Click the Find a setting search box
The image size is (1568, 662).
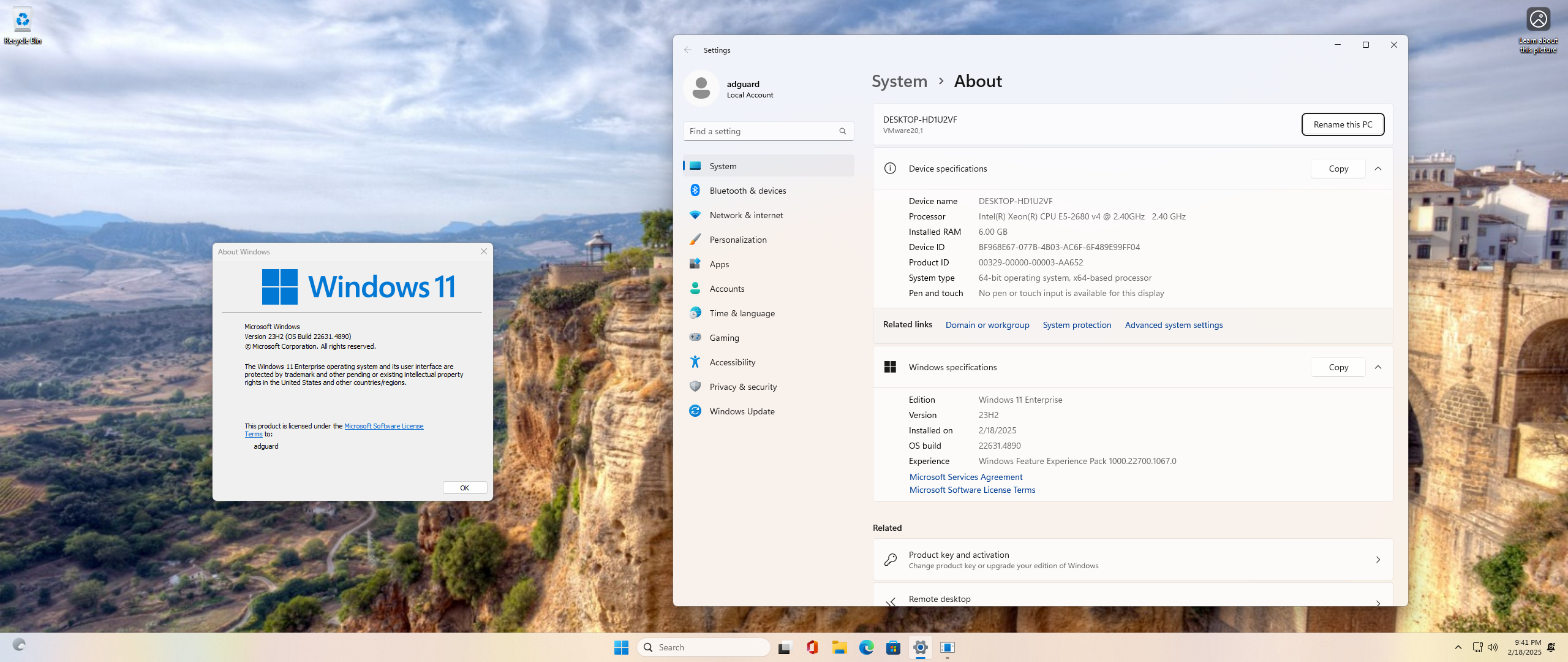point(769,131)
